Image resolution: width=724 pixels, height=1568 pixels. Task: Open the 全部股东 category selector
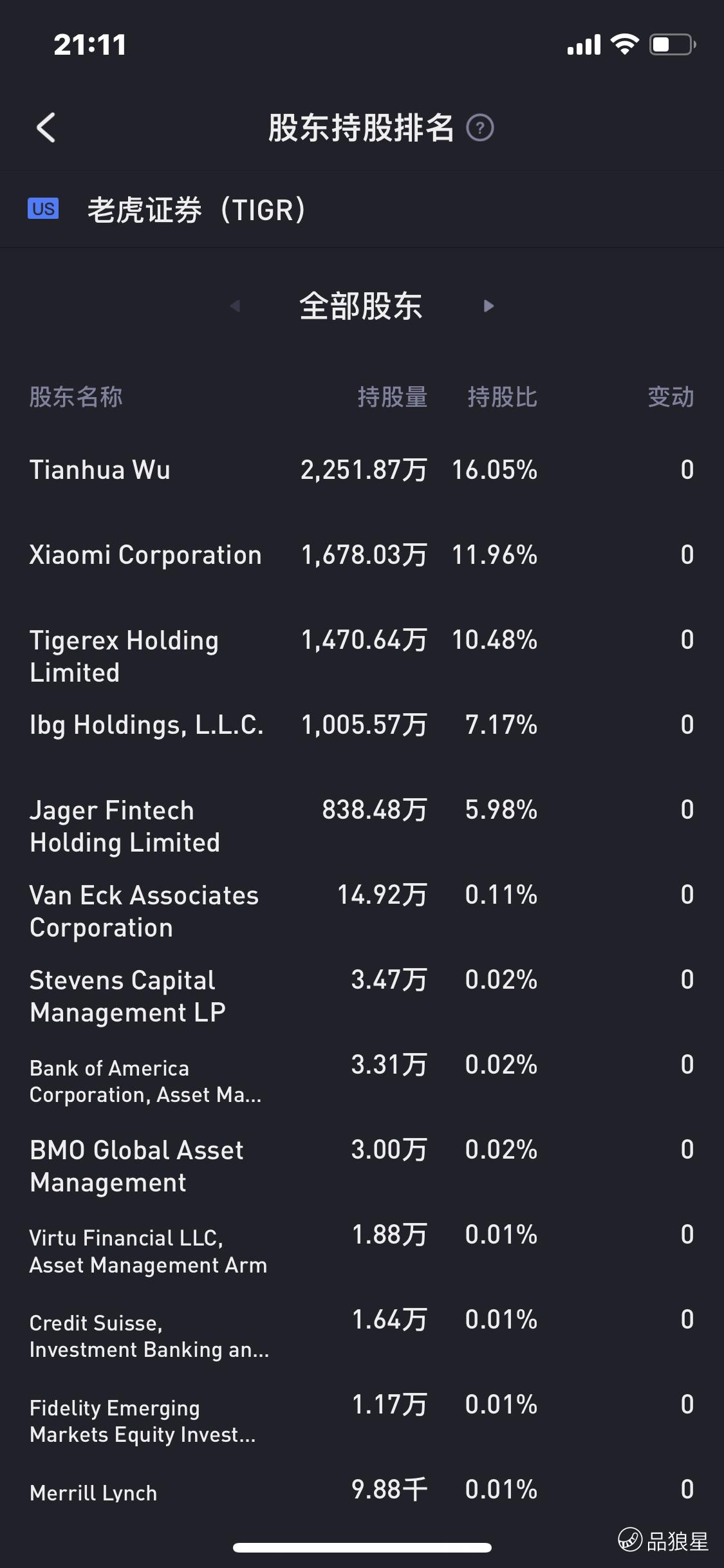point(361,306)
